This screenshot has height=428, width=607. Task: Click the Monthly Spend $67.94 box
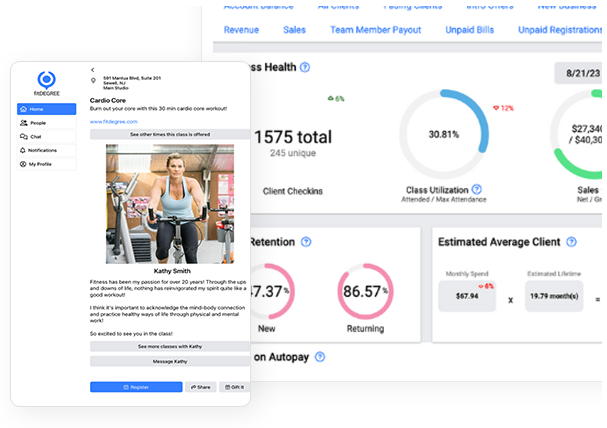467,296
